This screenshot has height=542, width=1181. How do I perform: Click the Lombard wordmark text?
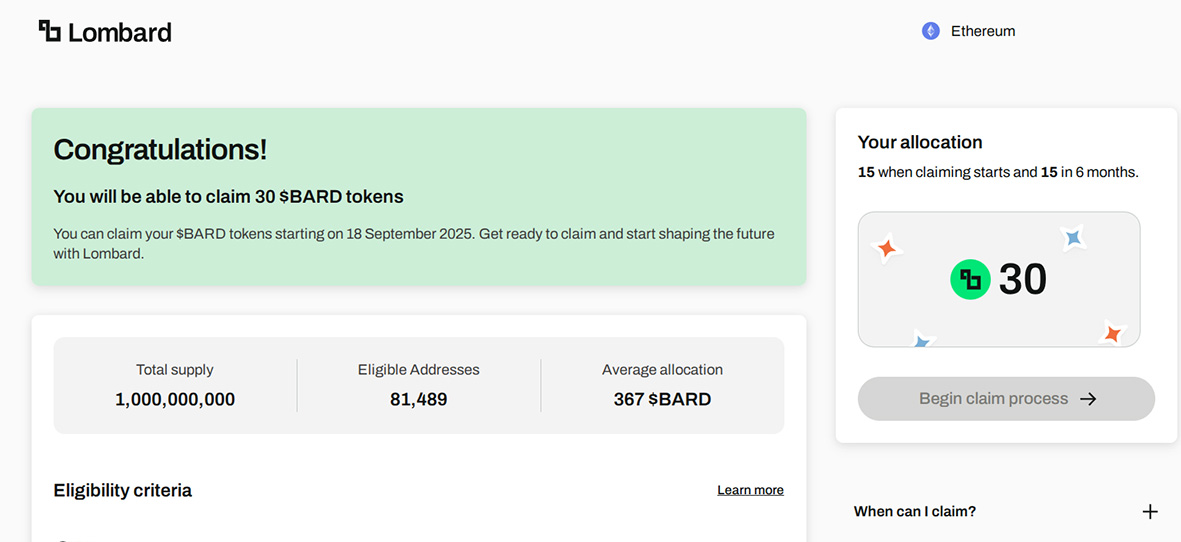(120, 32)
